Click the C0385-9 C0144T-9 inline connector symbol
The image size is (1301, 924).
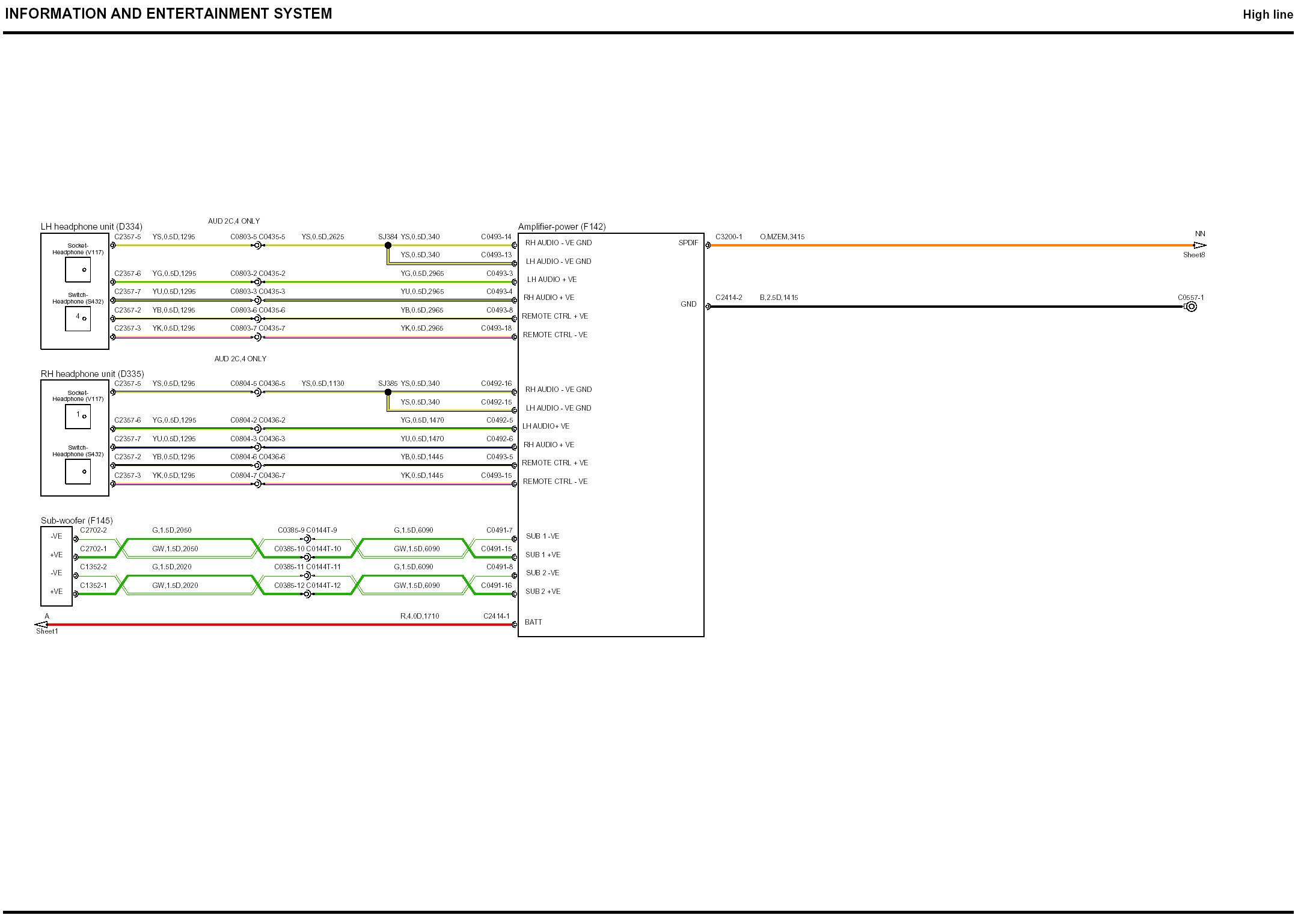(307, 539)
